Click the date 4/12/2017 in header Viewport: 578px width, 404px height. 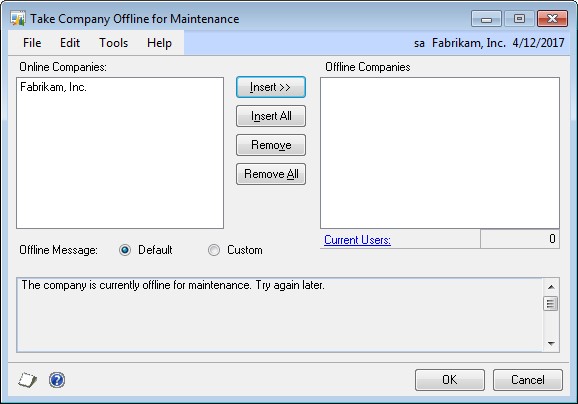coord(538,43)
